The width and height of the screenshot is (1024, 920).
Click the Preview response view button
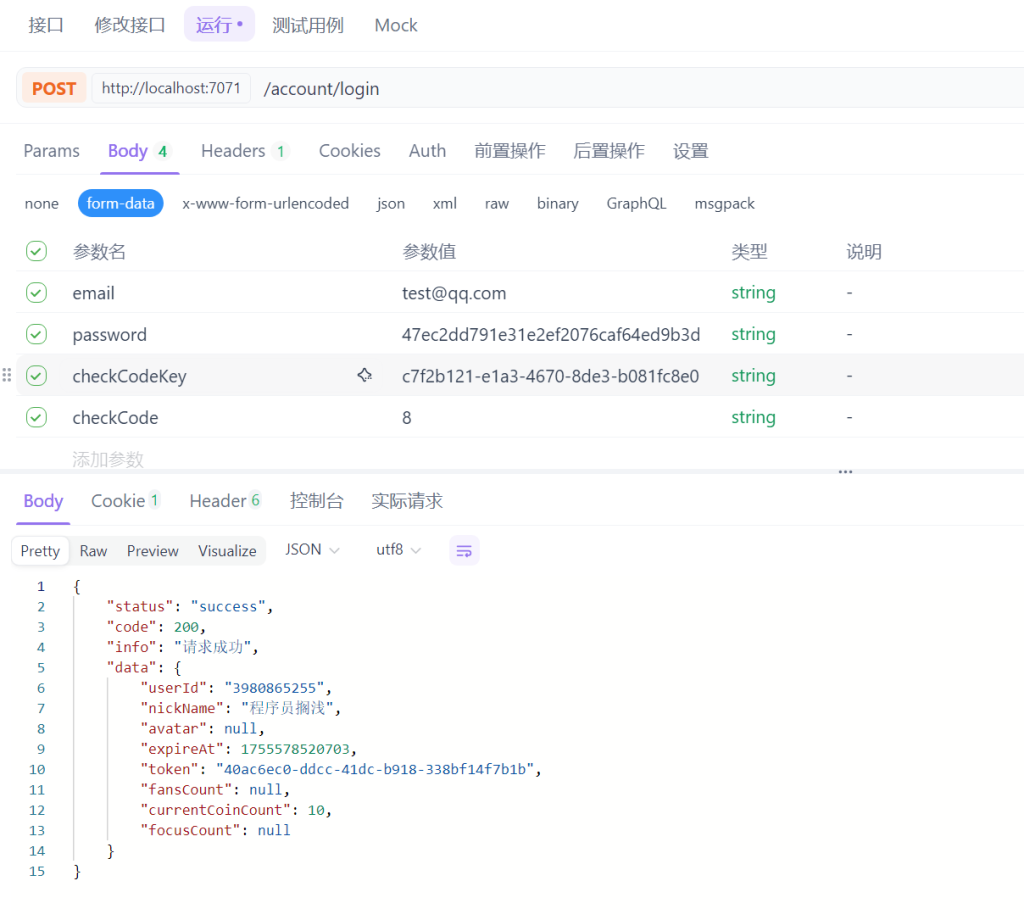152,551
